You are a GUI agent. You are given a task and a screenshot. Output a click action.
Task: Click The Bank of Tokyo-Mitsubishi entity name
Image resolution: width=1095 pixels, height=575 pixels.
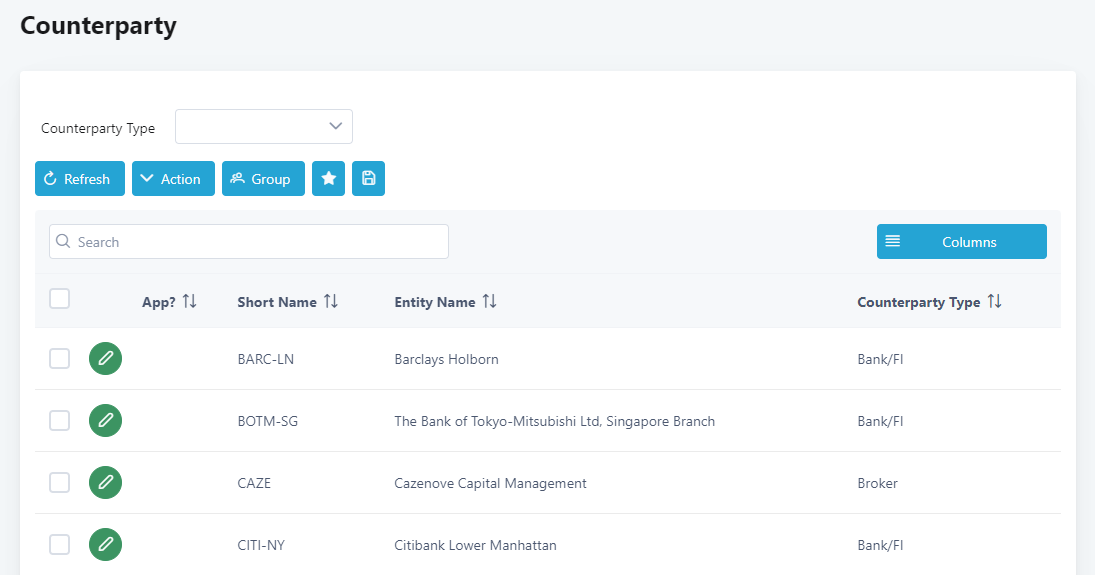[554, 421]
